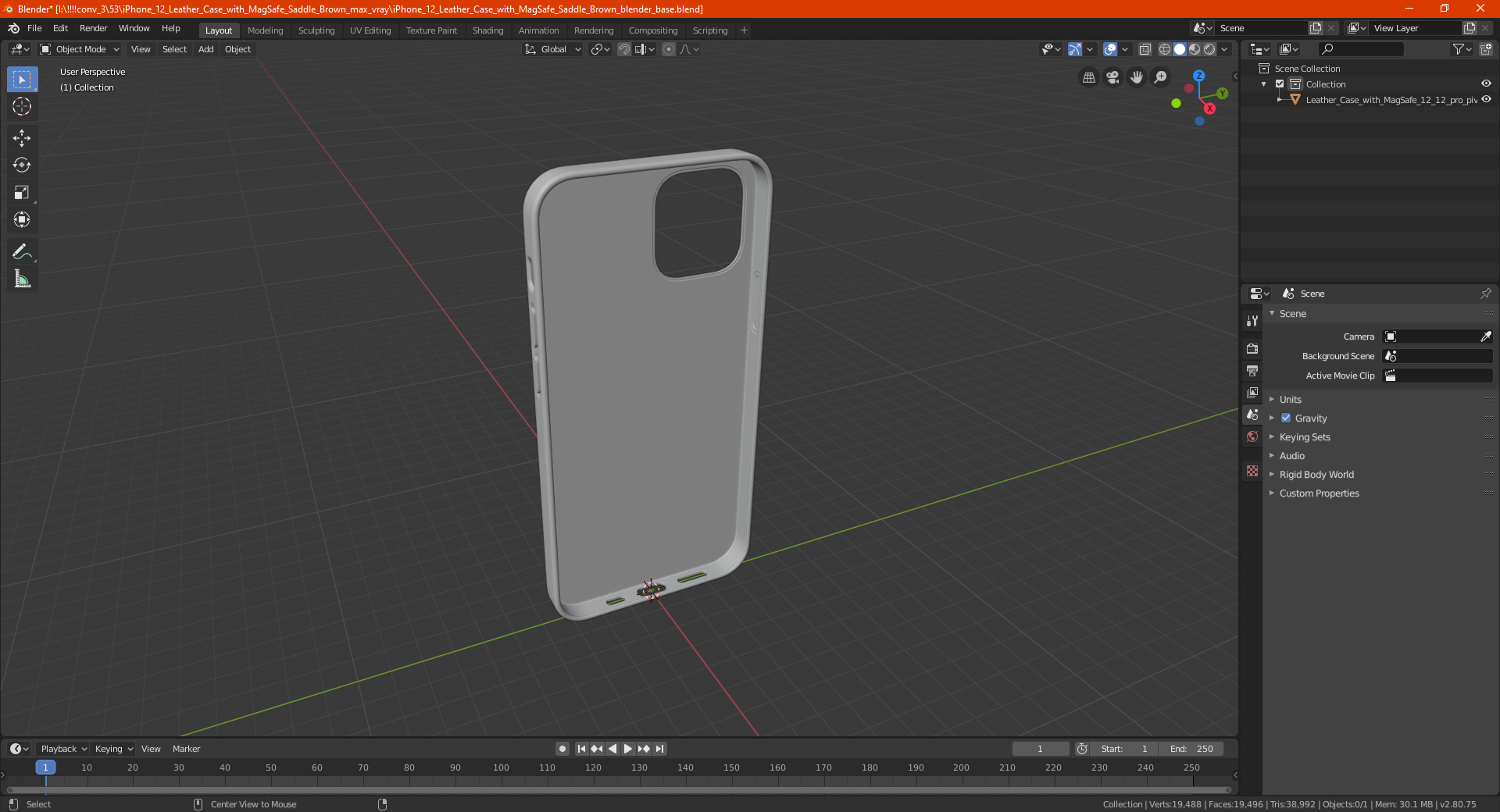Jump to the timeline start frame
Screen dimensions: 1500x812
point(581,749)
